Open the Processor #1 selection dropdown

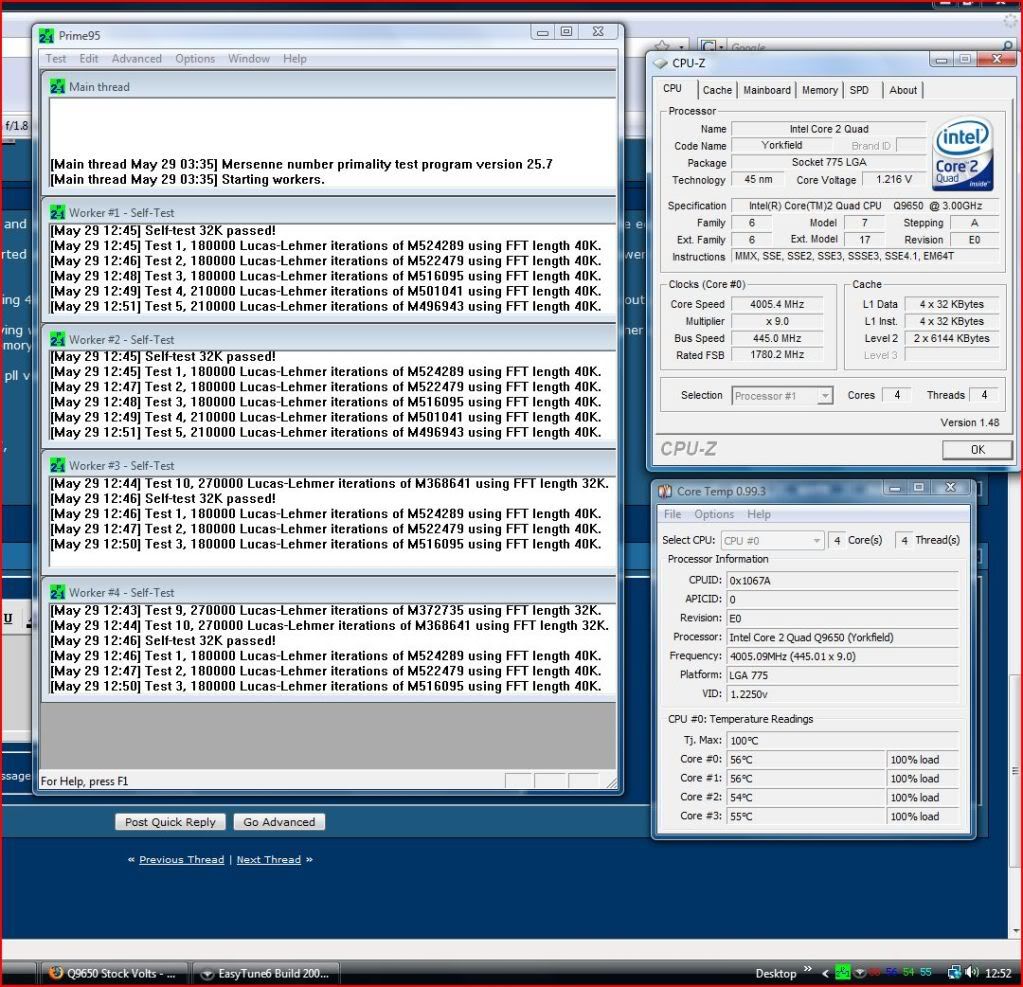click(x=782, y=396)
